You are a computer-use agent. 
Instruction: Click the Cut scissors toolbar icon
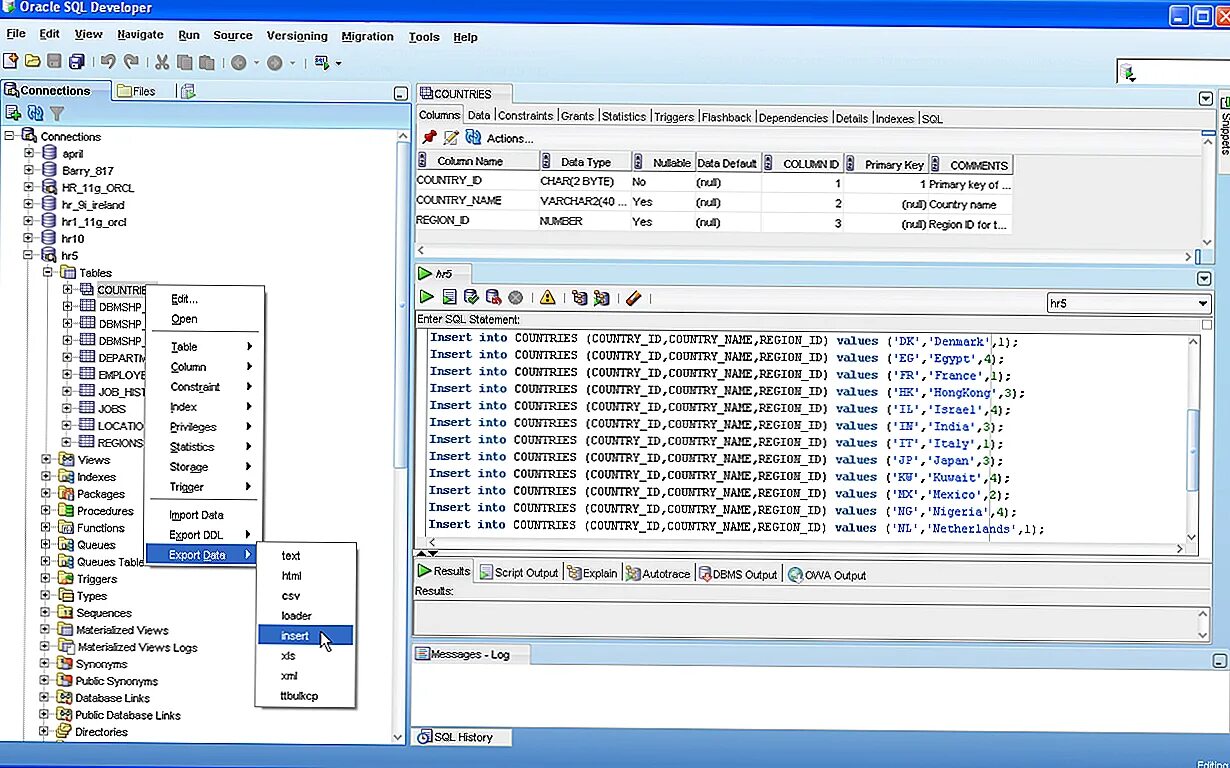point(162,62)
